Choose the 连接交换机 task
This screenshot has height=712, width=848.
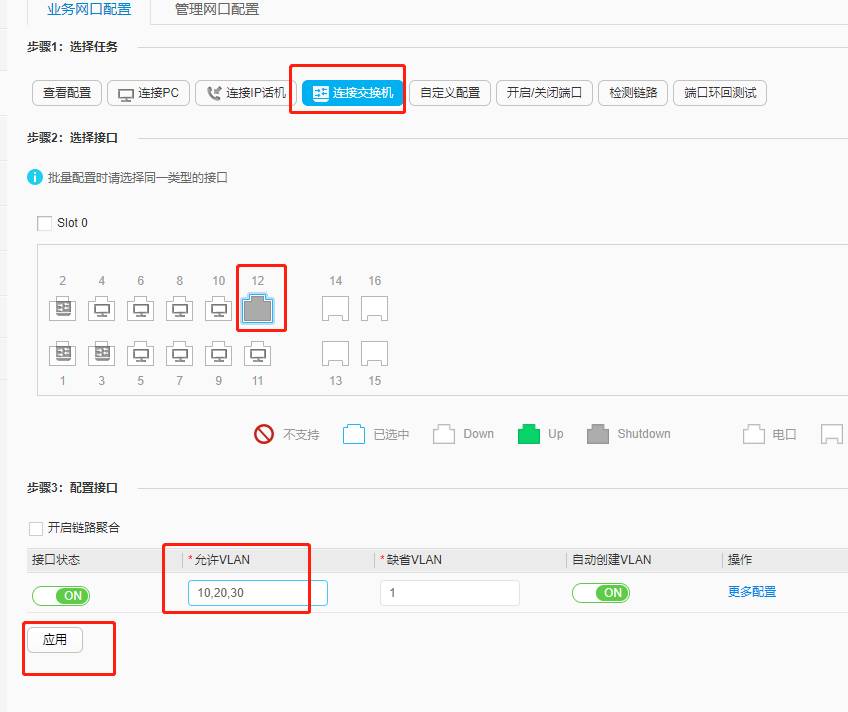click(x=353, y=93)
